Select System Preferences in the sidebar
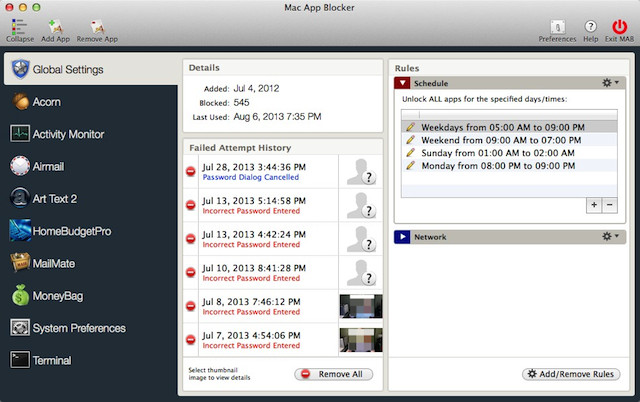Image resolution: width=640 pixels, height=402 pixels. (91, 328)
